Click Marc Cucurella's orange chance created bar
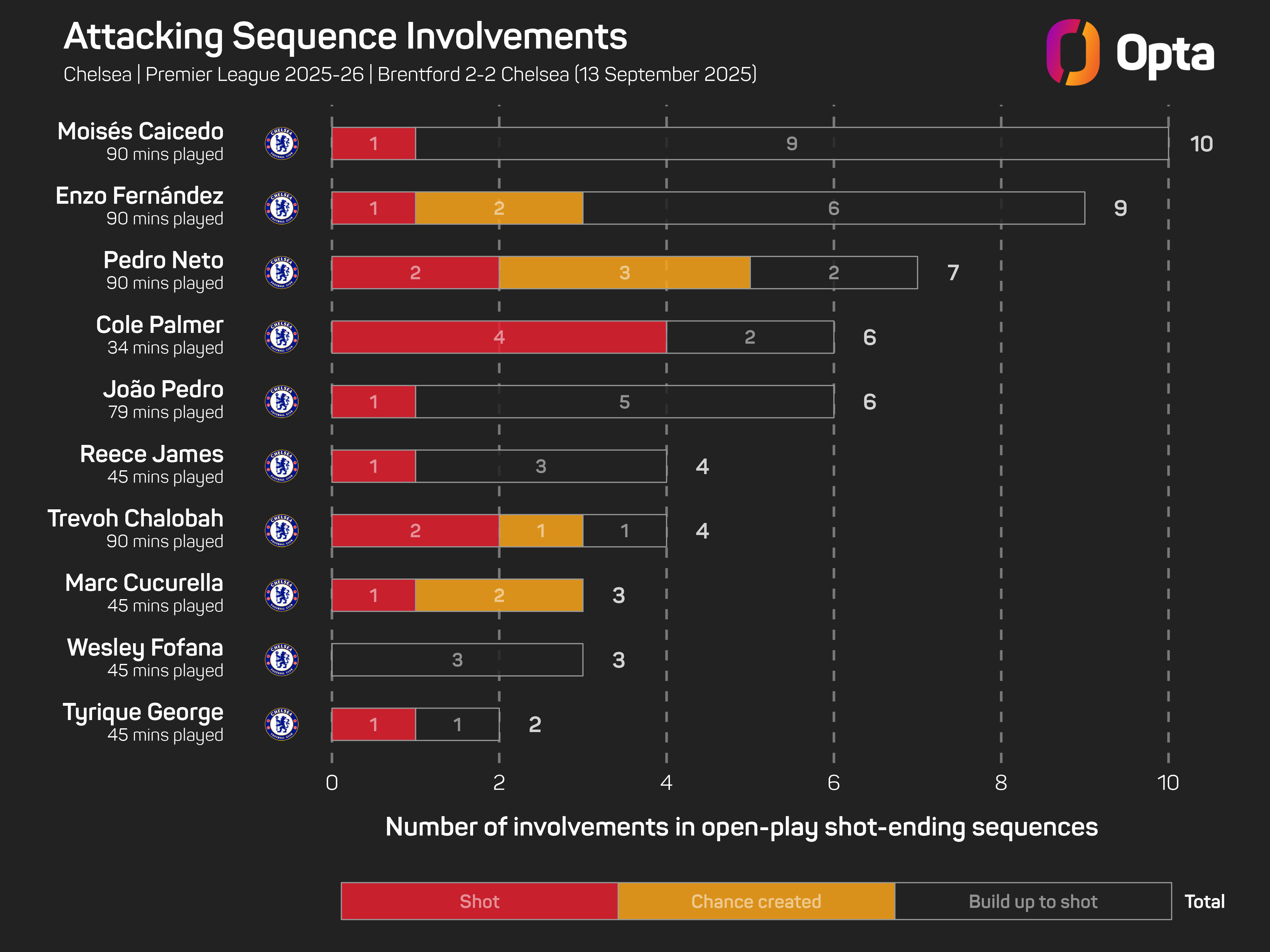 498,595
